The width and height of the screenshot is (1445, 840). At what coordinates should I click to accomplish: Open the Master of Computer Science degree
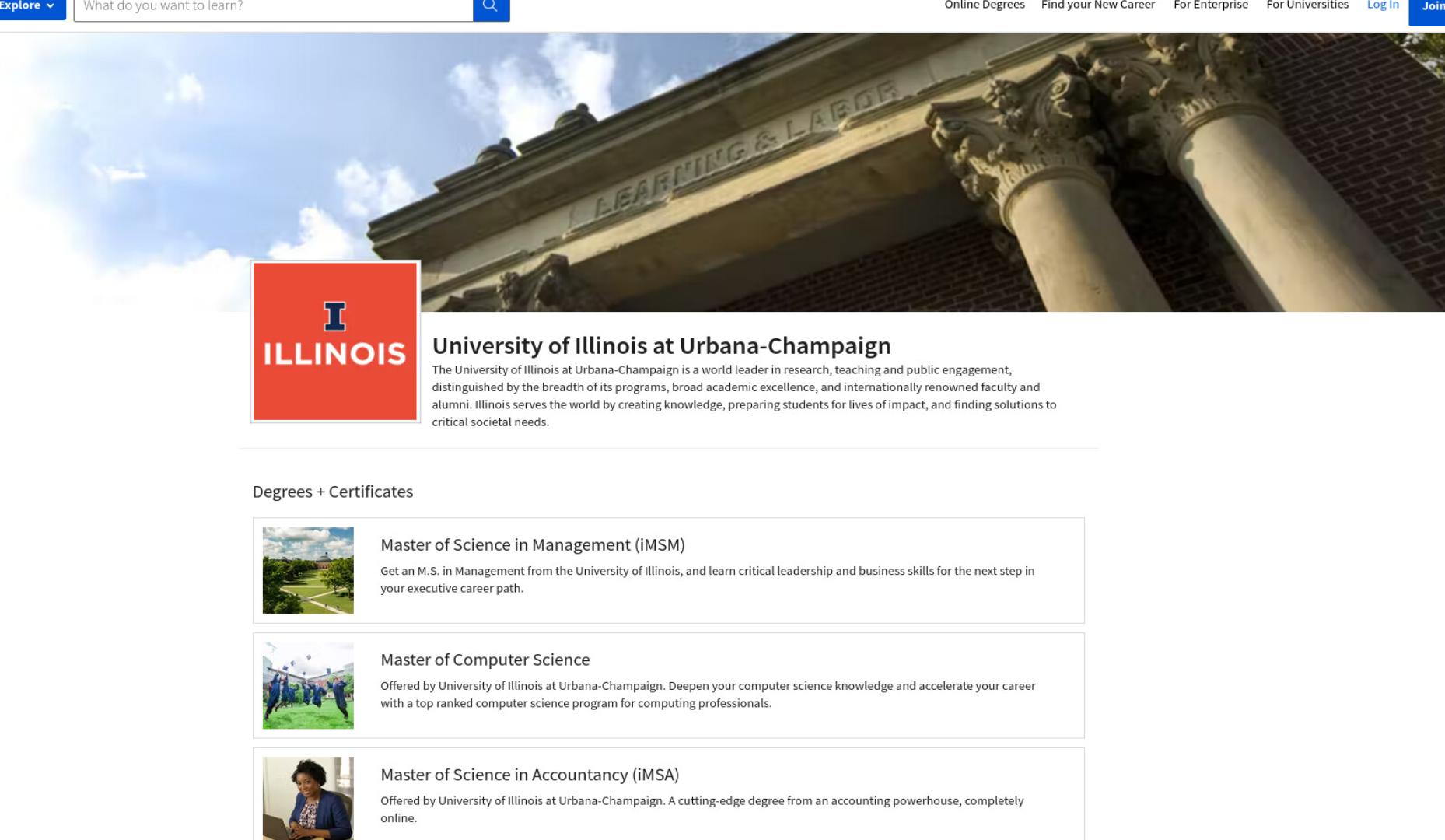[485, 660]
